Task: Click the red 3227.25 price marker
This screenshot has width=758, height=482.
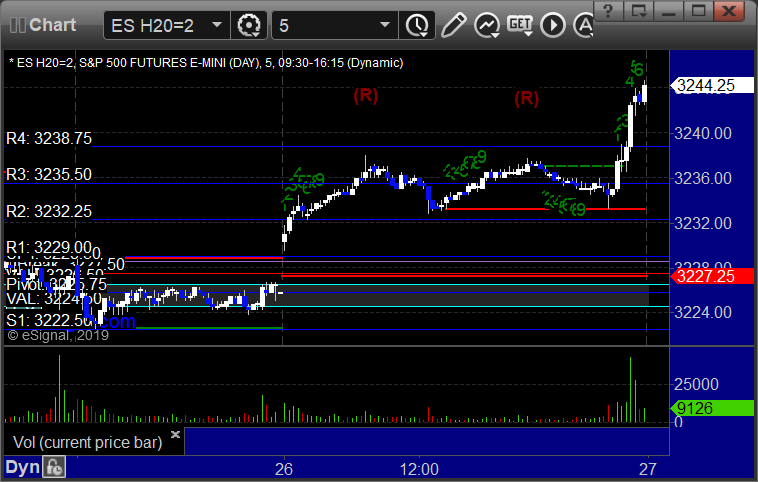Action: tap(712, 276)
